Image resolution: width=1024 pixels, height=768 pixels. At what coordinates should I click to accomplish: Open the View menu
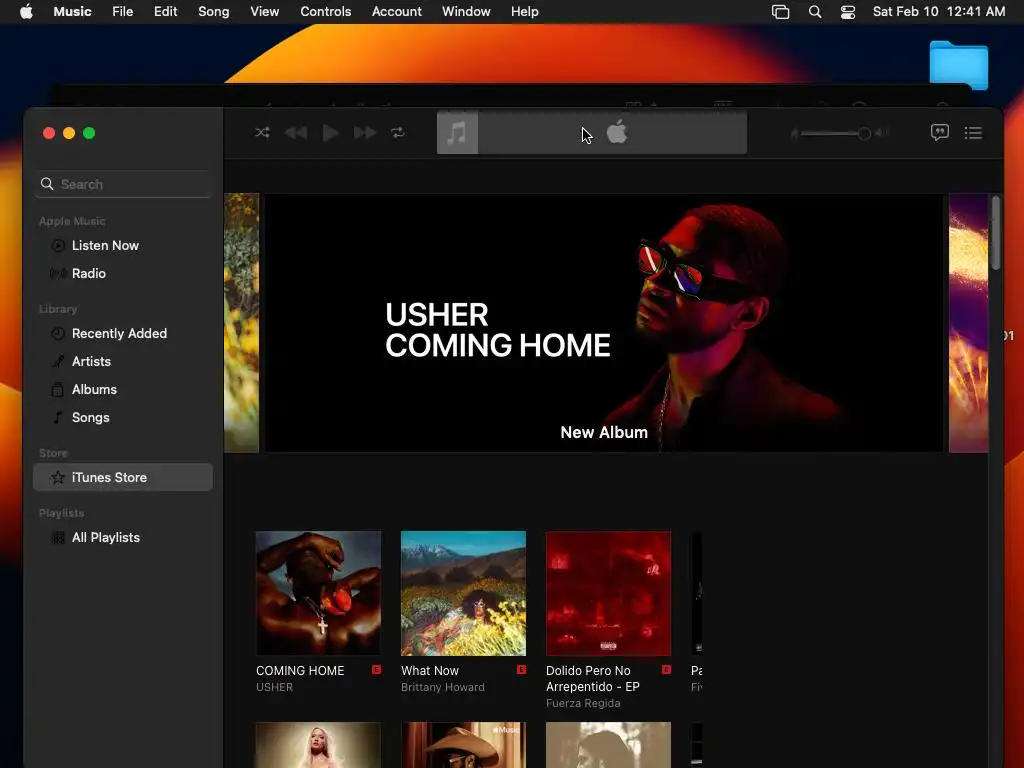[264, 12]
